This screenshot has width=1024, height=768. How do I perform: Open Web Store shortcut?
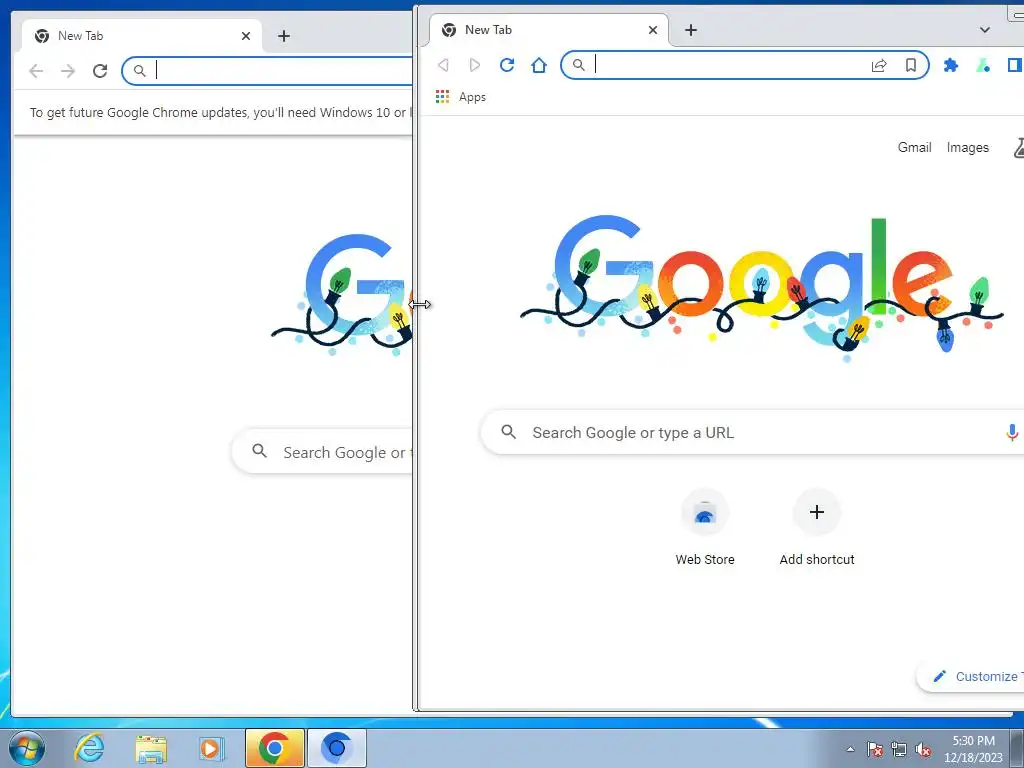coord(705,529)
